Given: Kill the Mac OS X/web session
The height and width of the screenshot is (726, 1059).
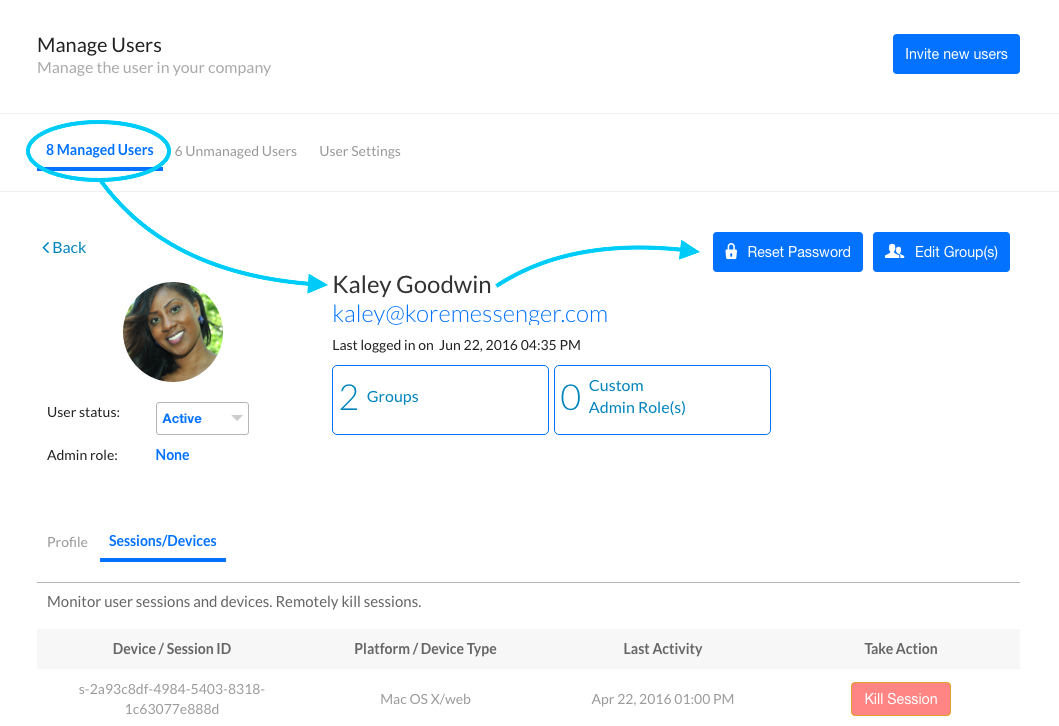Looking at the screenshot, I should pyautogui.click(x=901, y=699).
